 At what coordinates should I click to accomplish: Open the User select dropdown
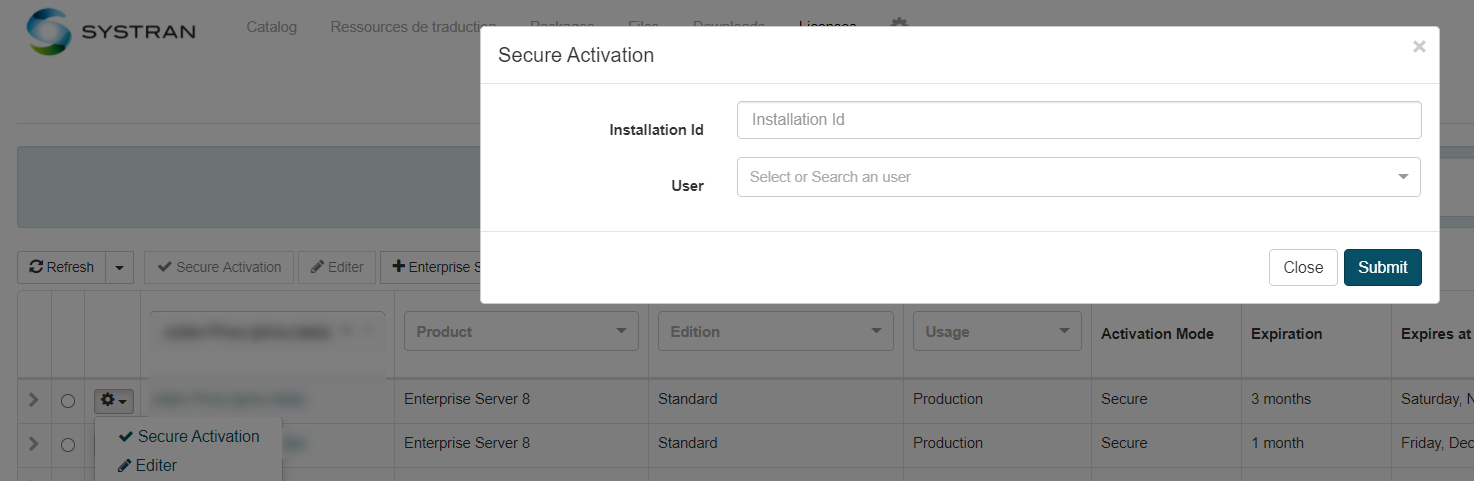click(1078, 177)
